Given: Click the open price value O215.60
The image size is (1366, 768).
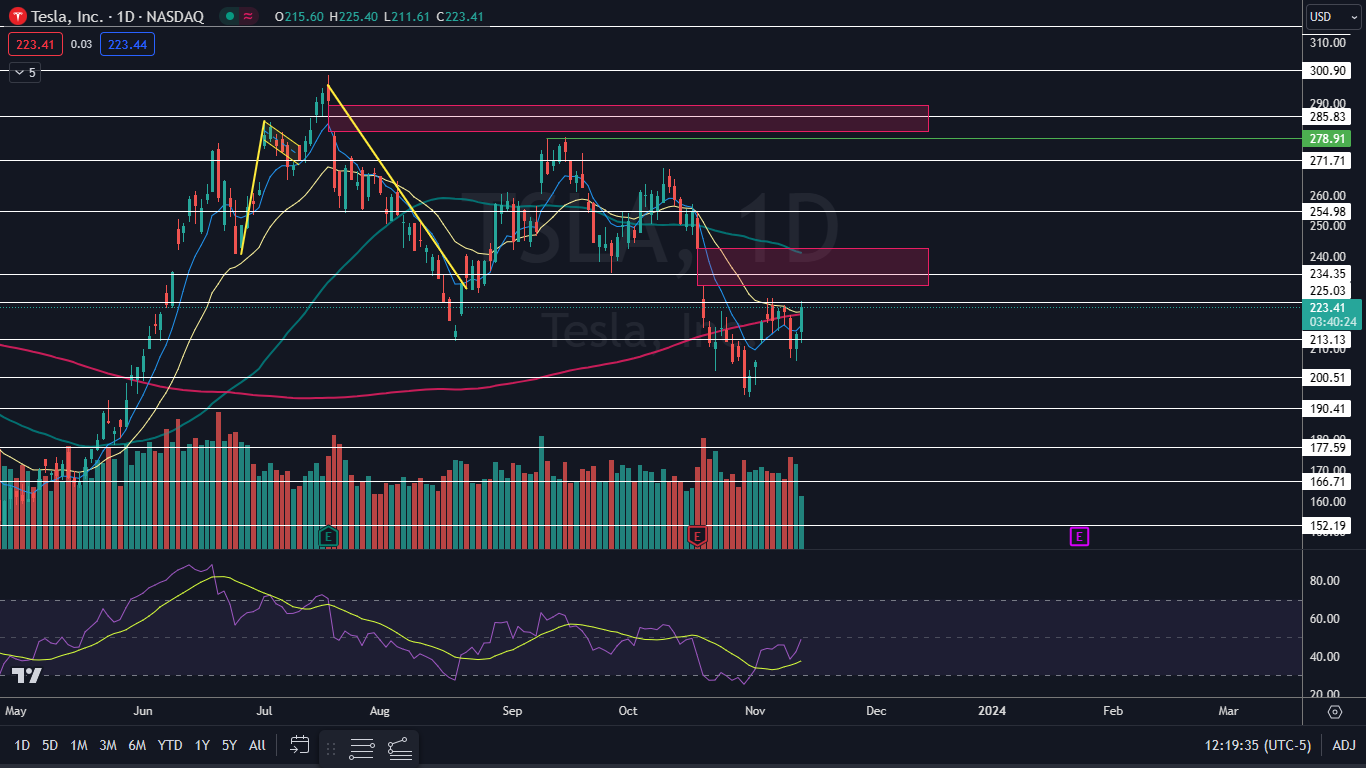Looking at the screenshot, I should pos(299,16).
